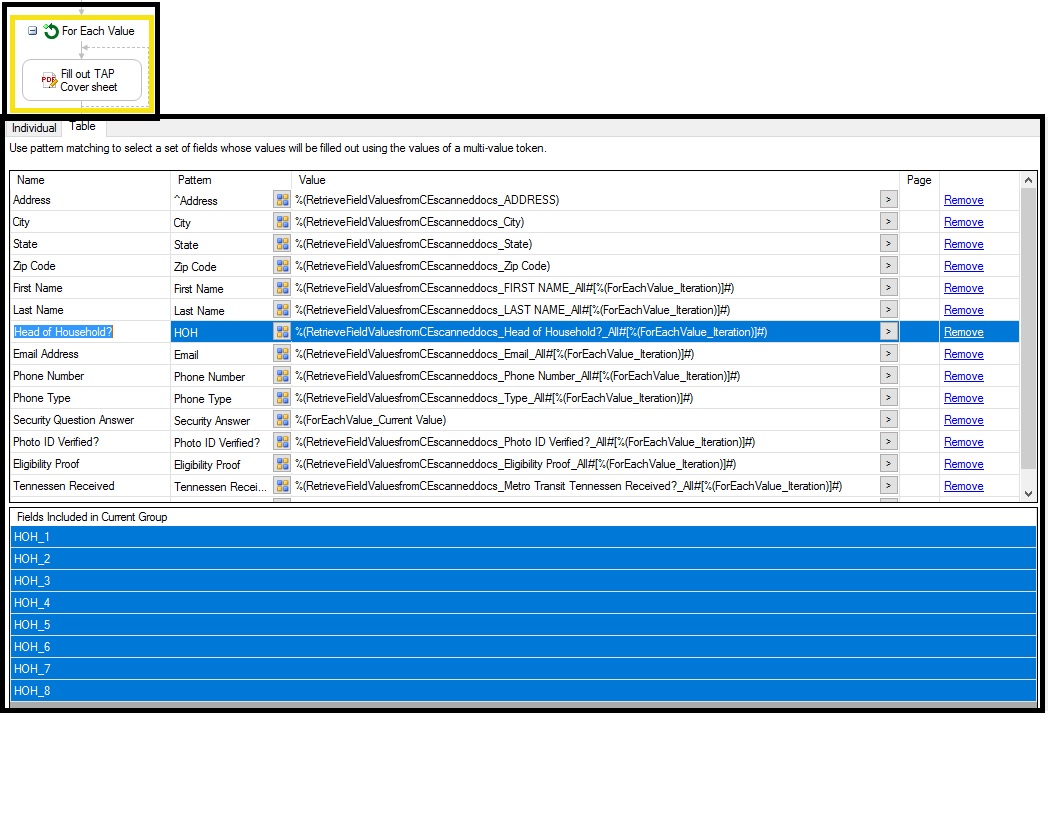Click pattern picker icon in Email Address row
1048x834 pixels.
pyautogui.click(x=282, y=354)
